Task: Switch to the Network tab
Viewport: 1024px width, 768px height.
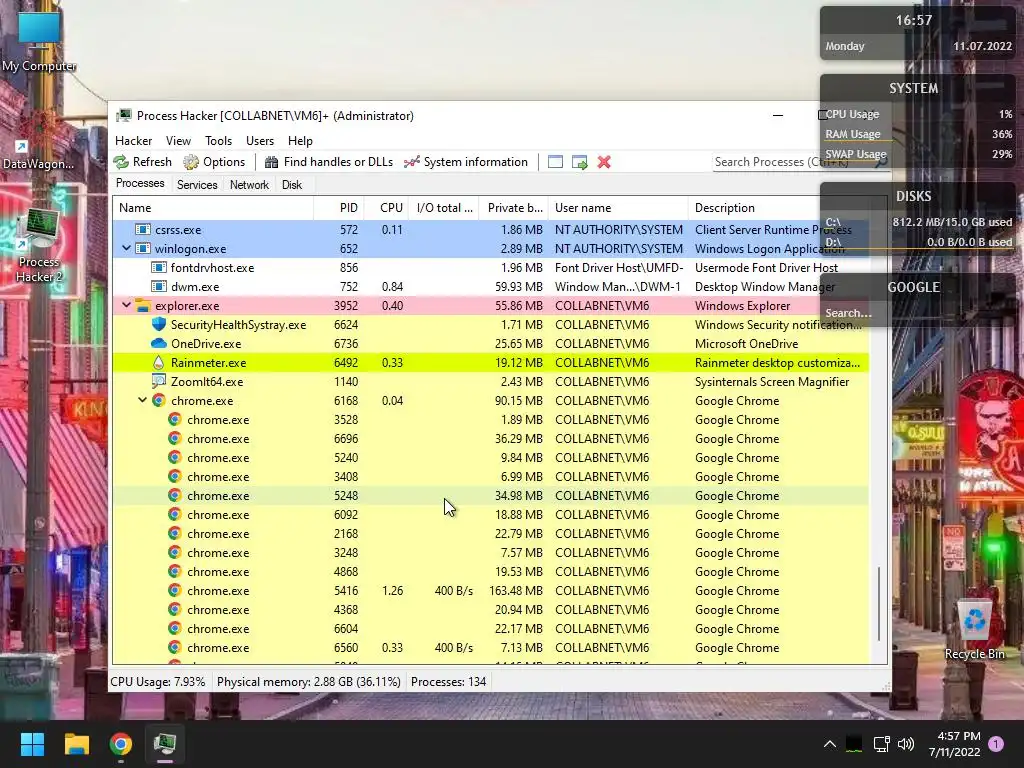Action: [x=249, y=185]
